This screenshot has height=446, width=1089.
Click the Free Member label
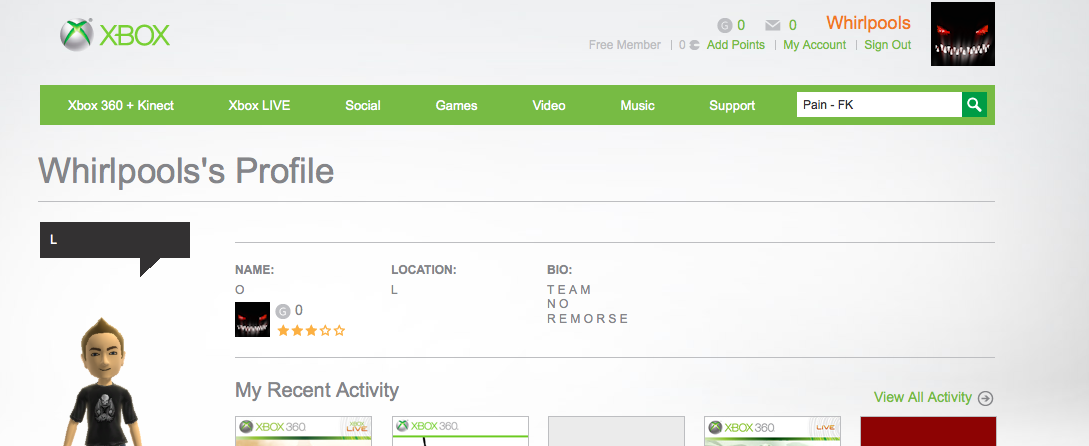[624, 45]
